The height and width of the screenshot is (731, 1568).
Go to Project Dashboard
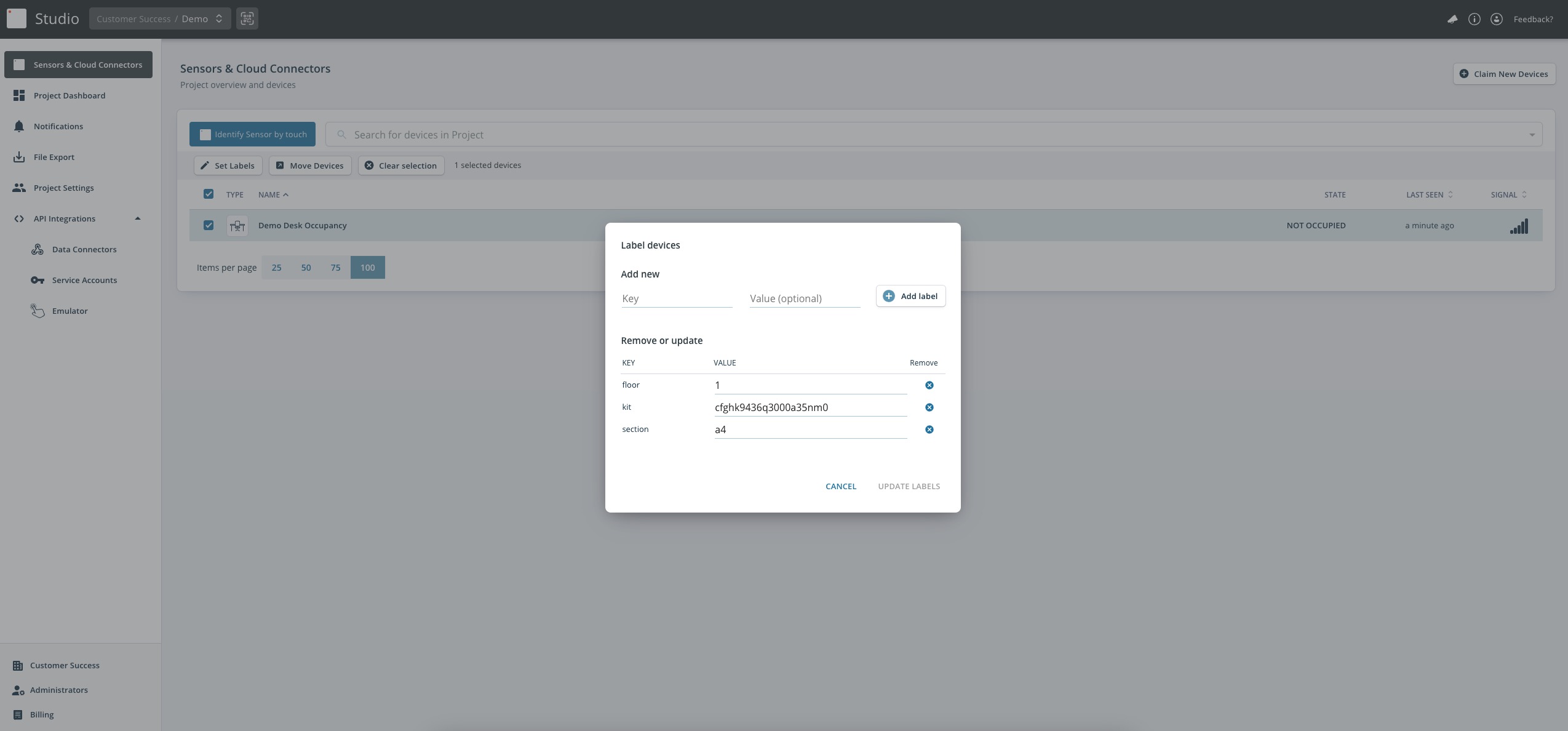point(69,95)
